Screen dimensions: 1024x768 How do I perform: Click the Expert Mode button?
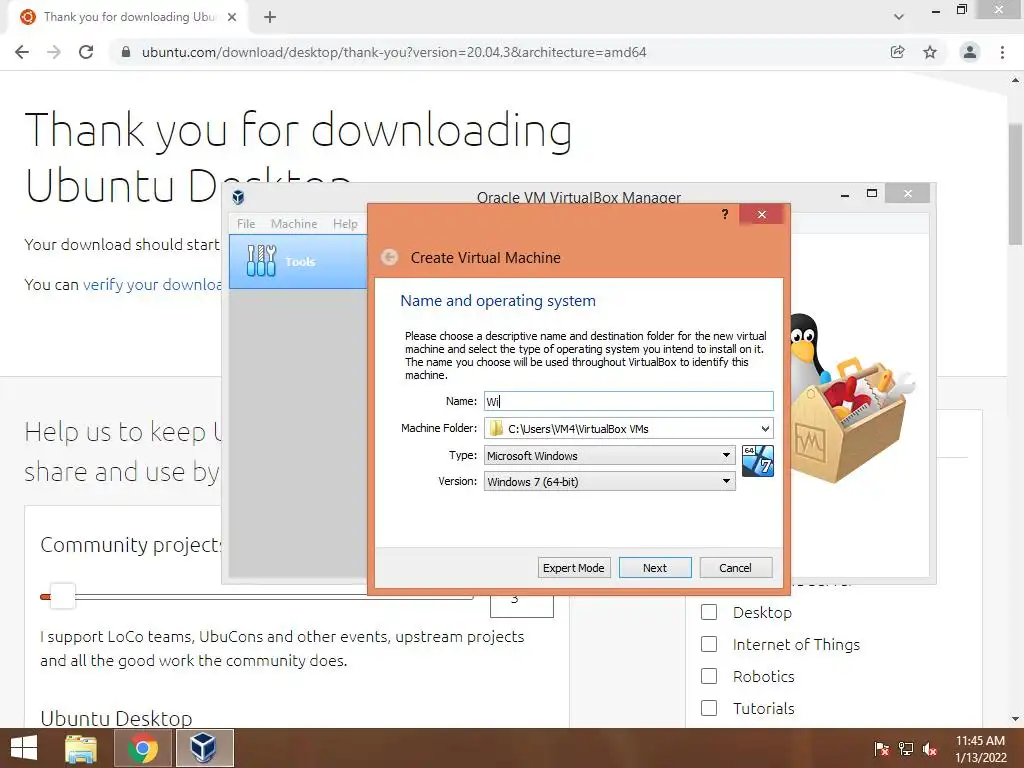coord(573,568)
